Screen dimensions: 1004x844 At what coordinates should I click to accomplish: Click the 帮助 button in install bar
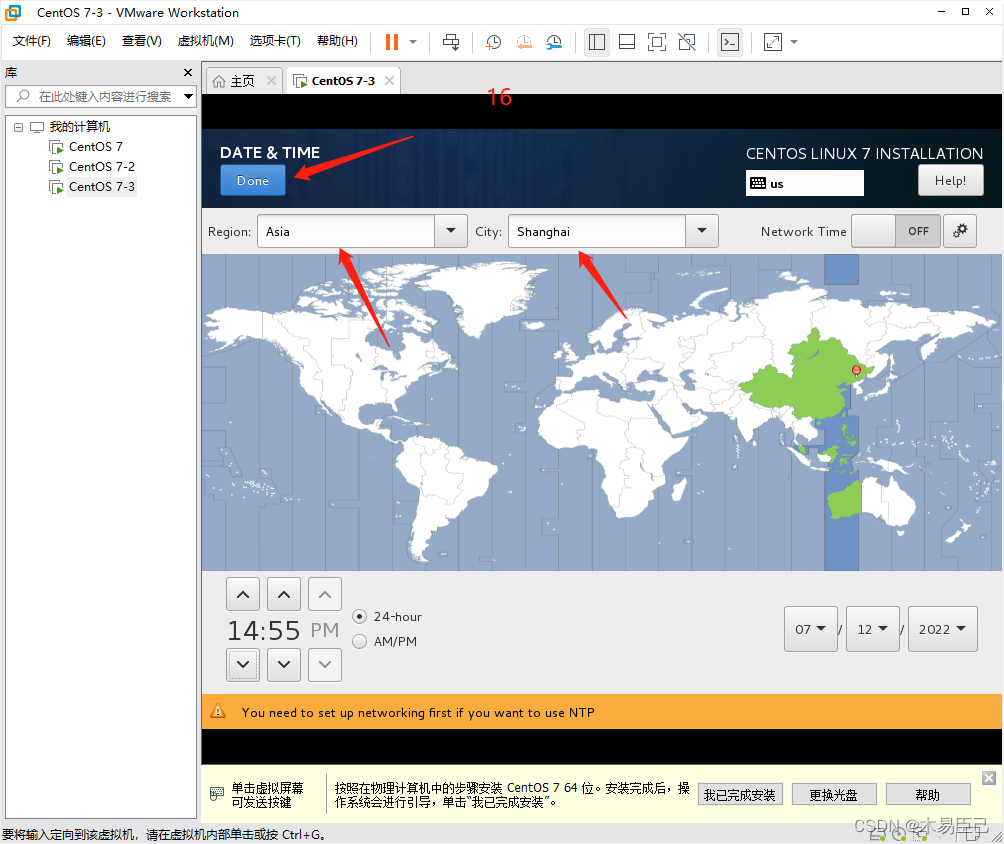927,795
